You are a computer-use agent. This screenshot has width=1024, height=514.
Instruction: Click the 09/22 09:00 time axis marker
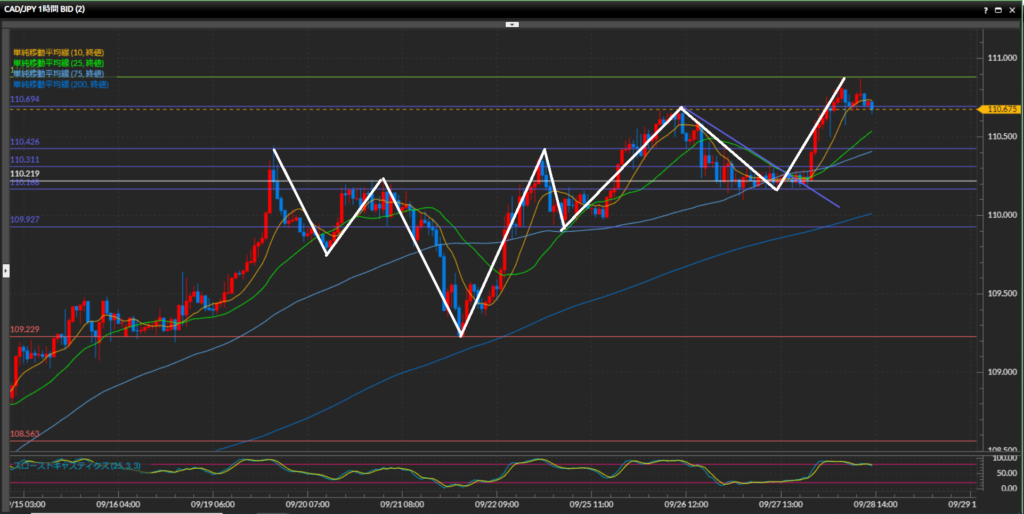pos(493,505)
